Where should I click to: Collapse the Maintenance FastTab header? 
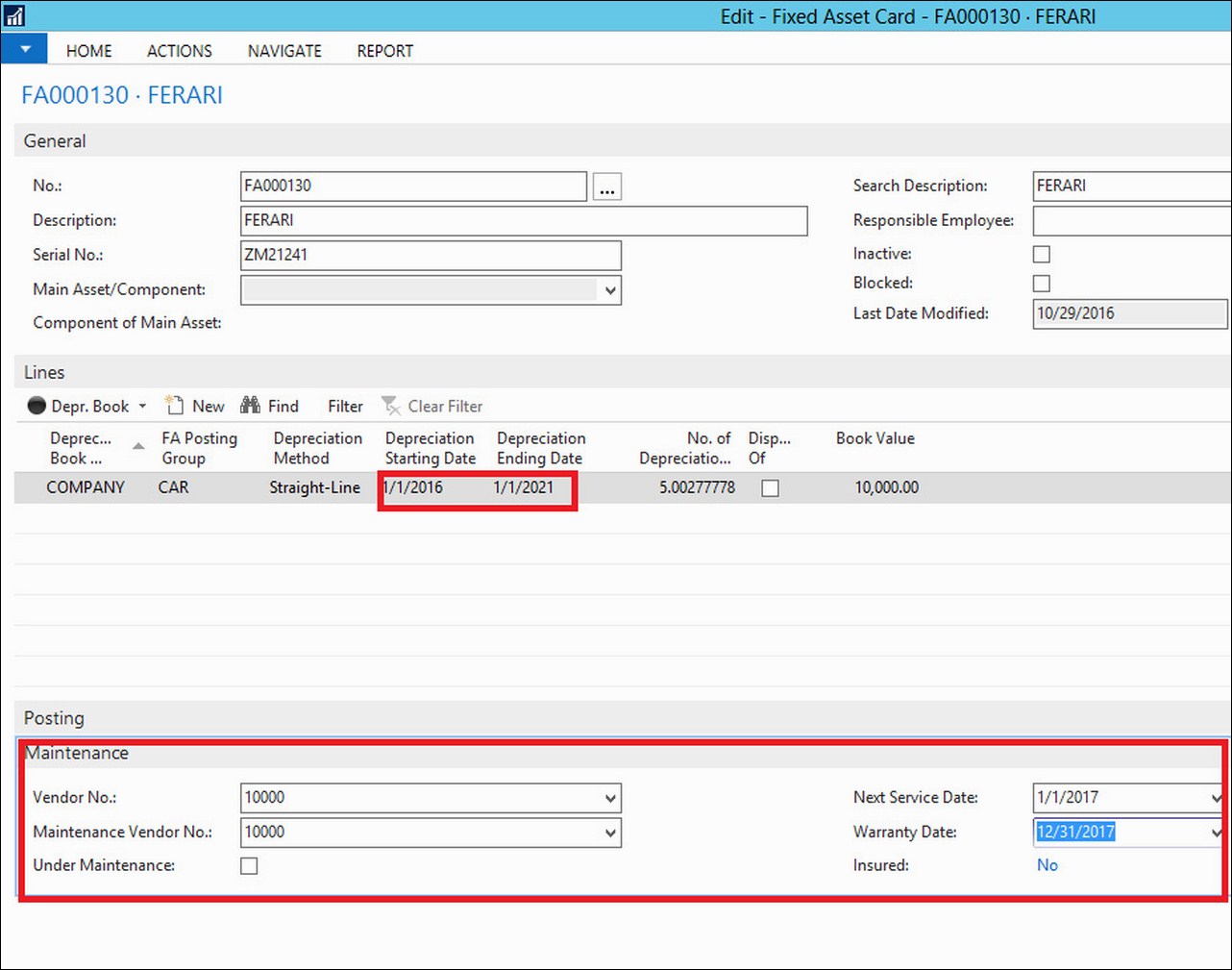623,753
